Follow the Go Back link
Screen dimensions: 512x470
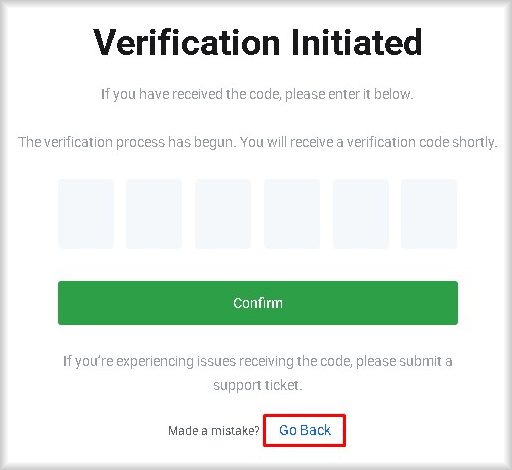(305, 430)
